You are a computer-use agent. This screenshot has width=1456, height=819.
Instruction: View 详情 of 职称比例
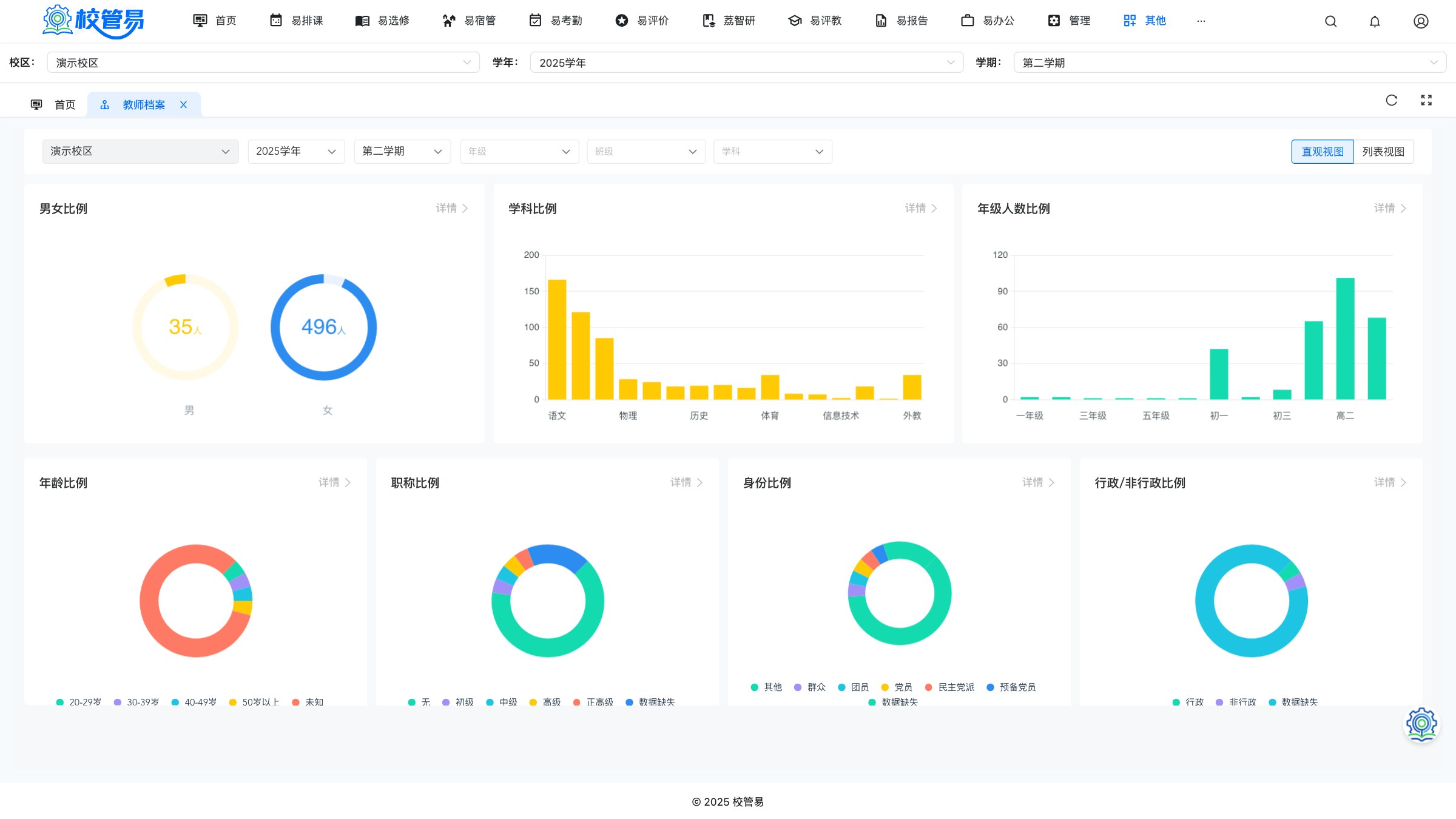(687, 482)
